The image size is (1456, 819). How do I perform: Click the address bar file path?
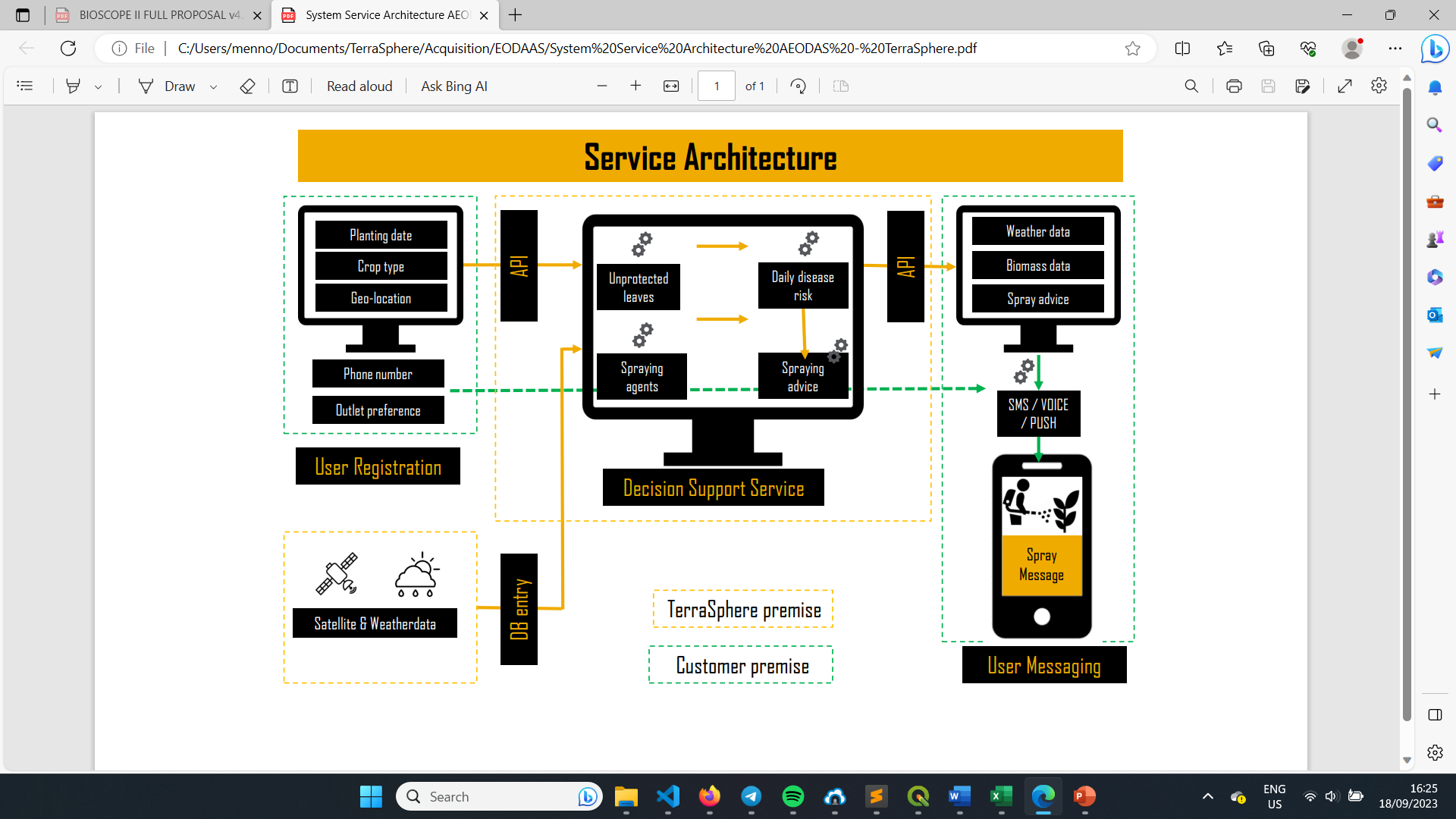[x=577, y=49]
